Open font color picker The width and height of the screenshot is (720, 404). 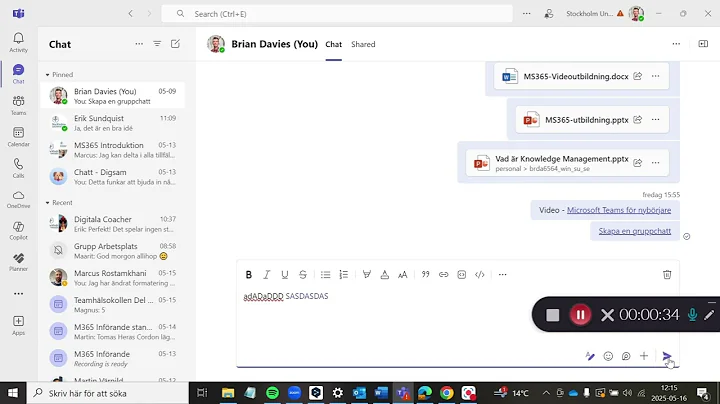pyautogui.click(x=385, y=275)
